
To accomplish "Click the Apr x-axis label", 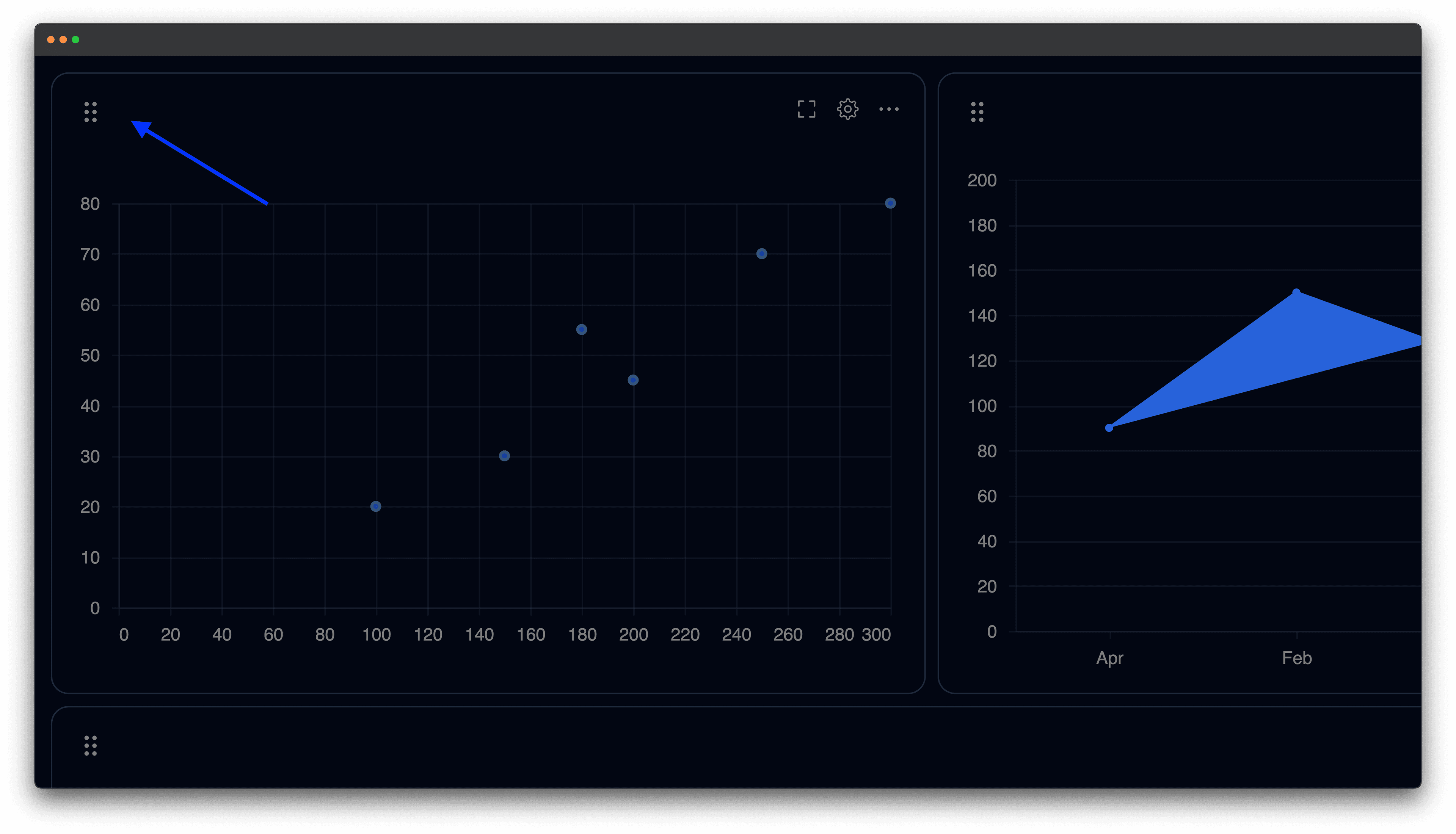I will [x=1109, y=658].
